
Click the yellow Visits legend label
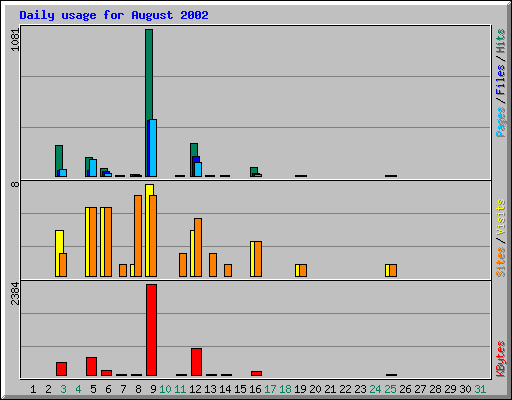click(x=501, y=218)
